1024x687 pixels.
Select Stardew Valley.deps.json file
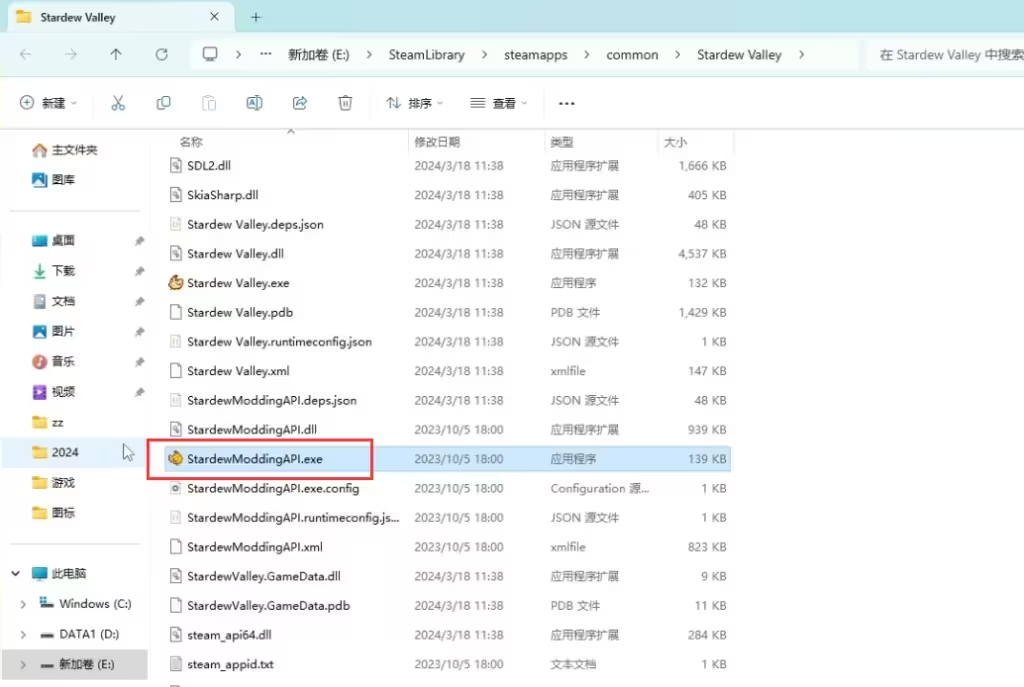coord(255,225)
